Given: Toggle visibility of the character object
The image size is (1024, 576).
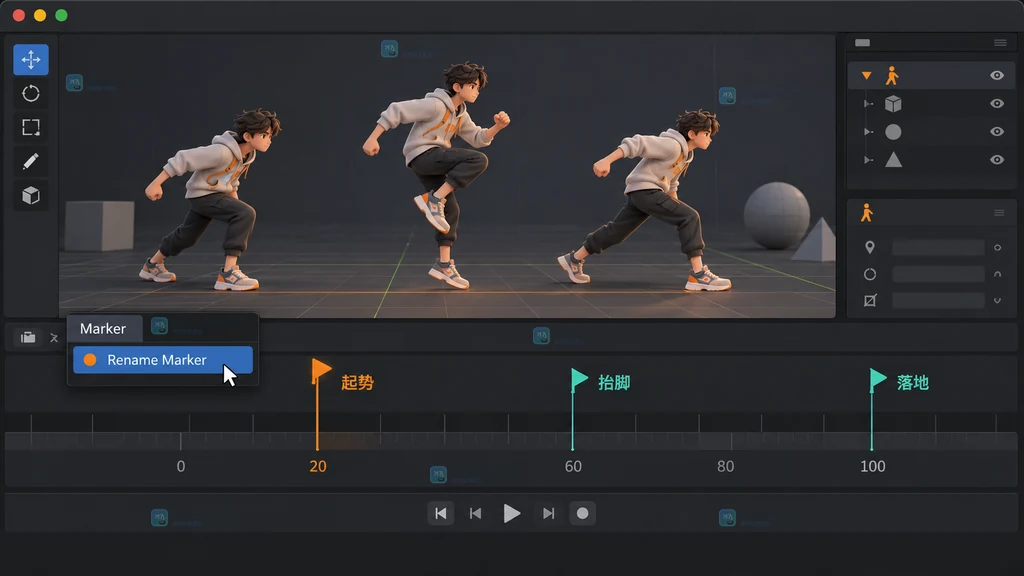Looking at the screenshot, I should (x=997, y=76).
